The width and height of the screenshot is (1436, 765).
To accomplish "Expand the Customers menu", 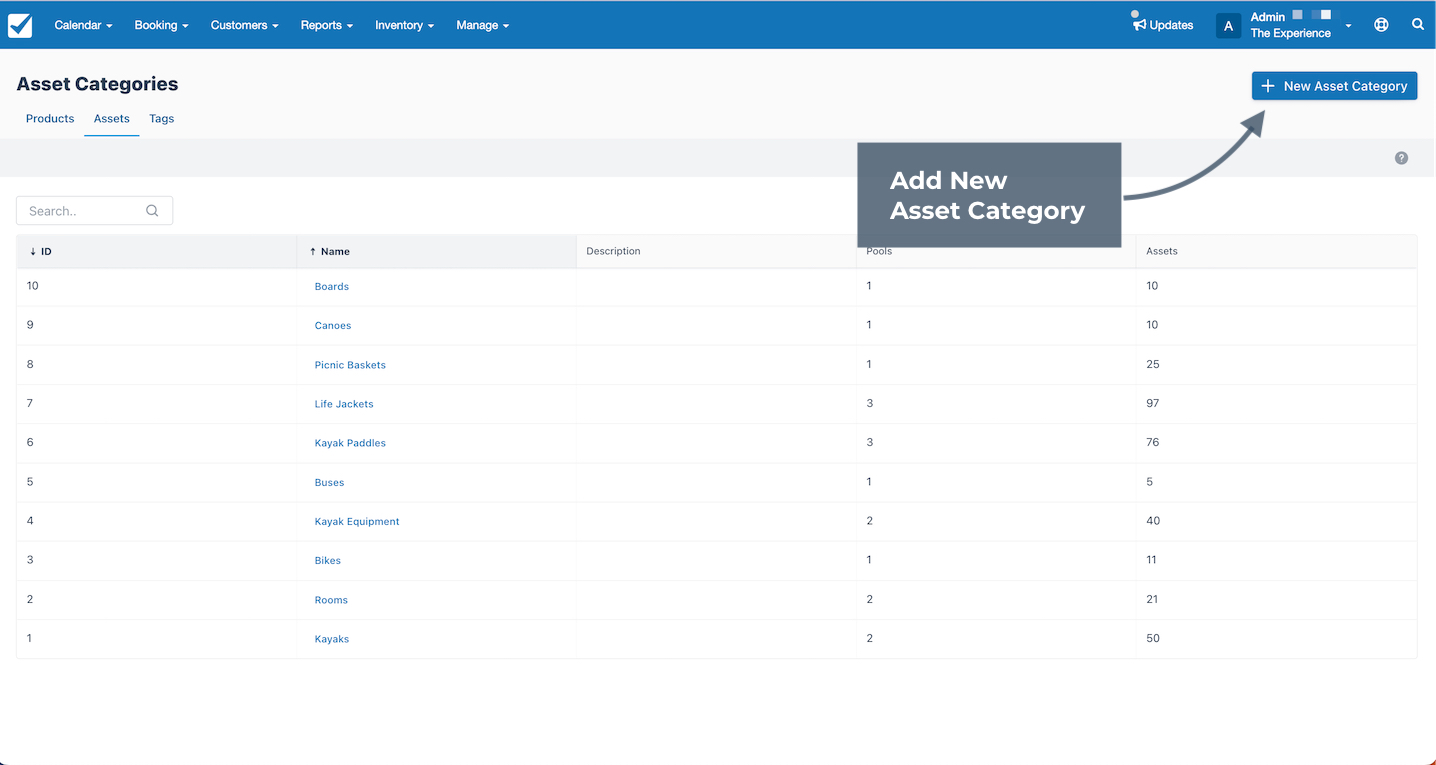I will tap(244, 25).
